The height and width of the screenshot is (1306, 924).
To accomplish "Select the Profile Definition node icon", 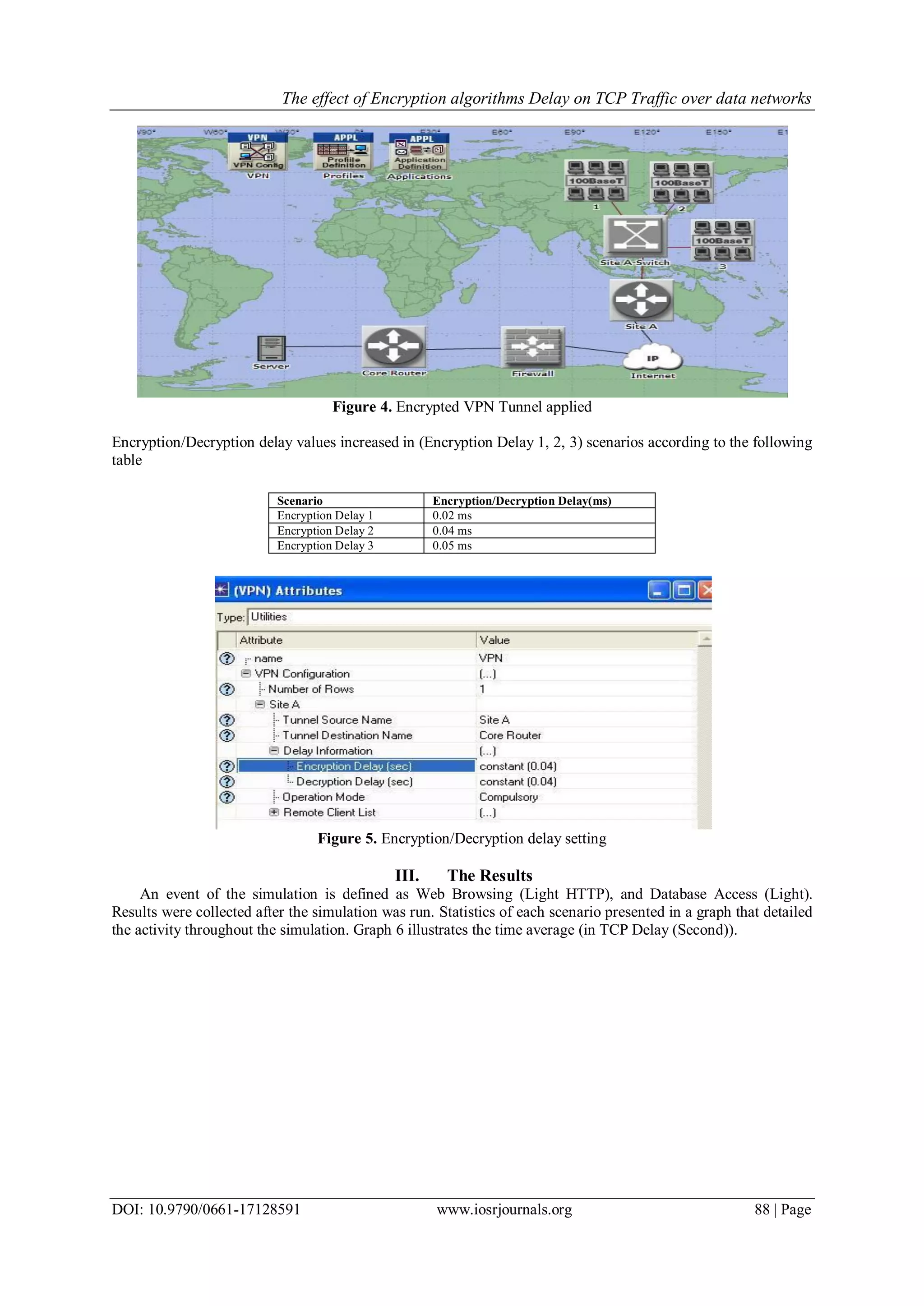I will pos(344,151).
